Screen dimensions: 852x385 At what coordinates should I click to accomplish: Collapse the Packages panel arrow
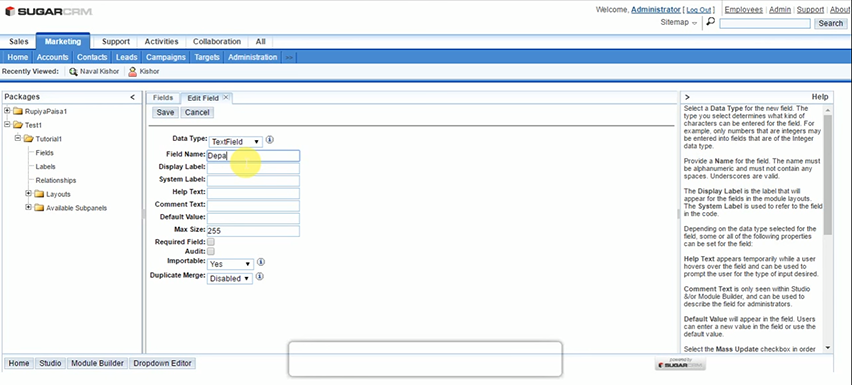[132, 97]
